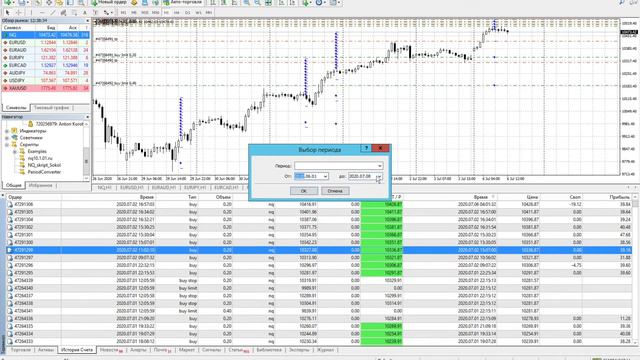
Task: Click the zoom out magnifier icon
Action: (258, 2)
